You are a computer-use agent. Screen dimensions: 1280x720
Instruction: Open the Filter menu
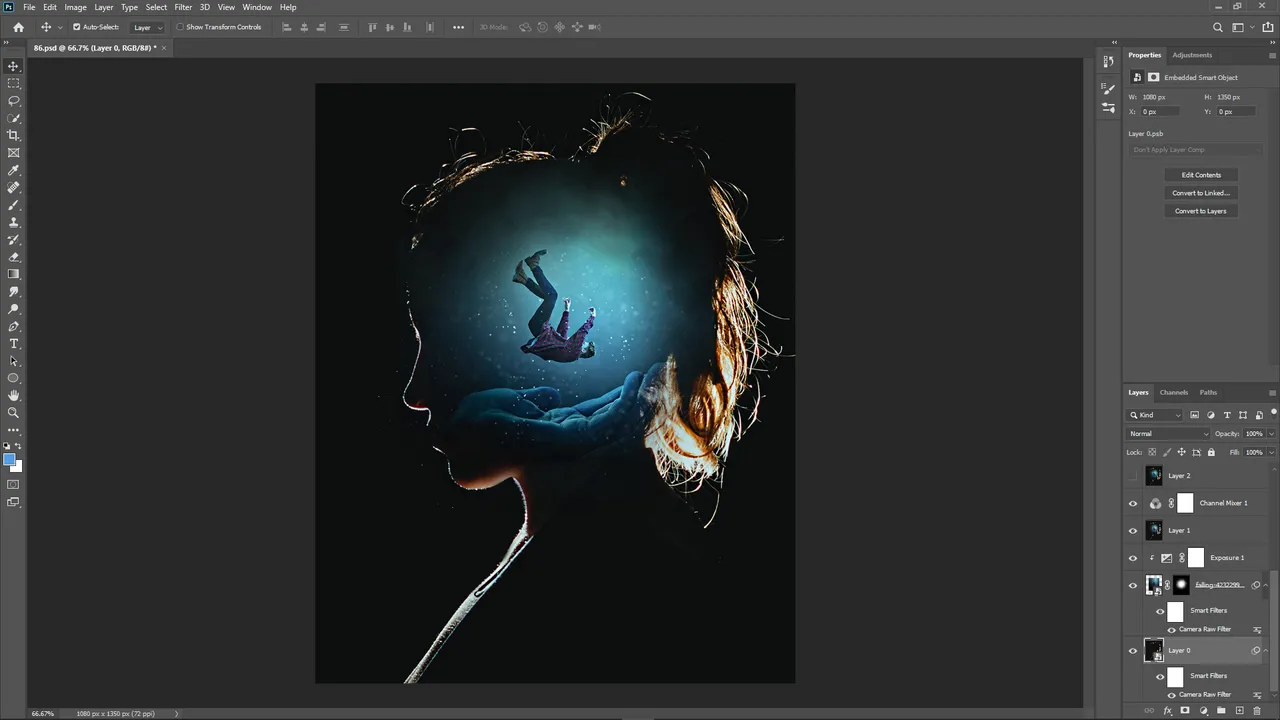point(183,7)
